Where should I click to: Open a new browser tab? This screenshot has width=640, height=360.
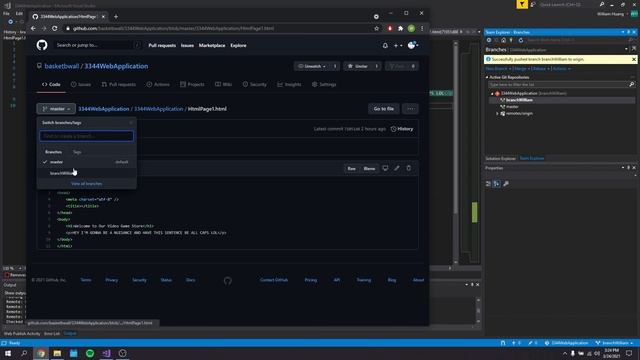coord(116,16)
